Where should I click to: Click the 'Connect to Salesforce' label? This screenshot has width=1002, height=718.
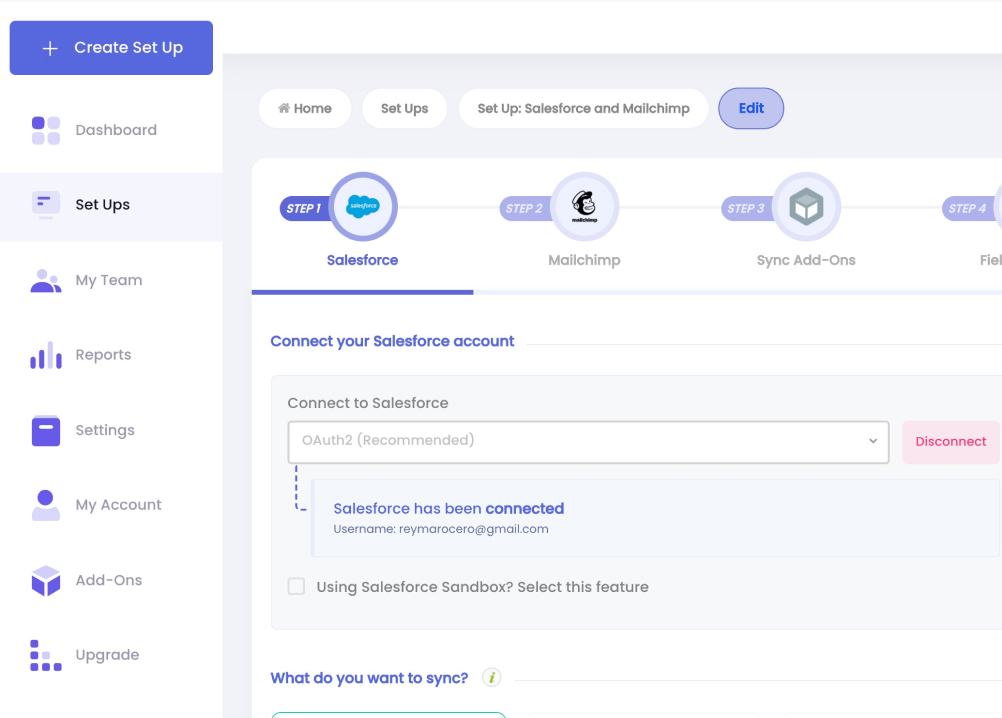click(367, 404)
